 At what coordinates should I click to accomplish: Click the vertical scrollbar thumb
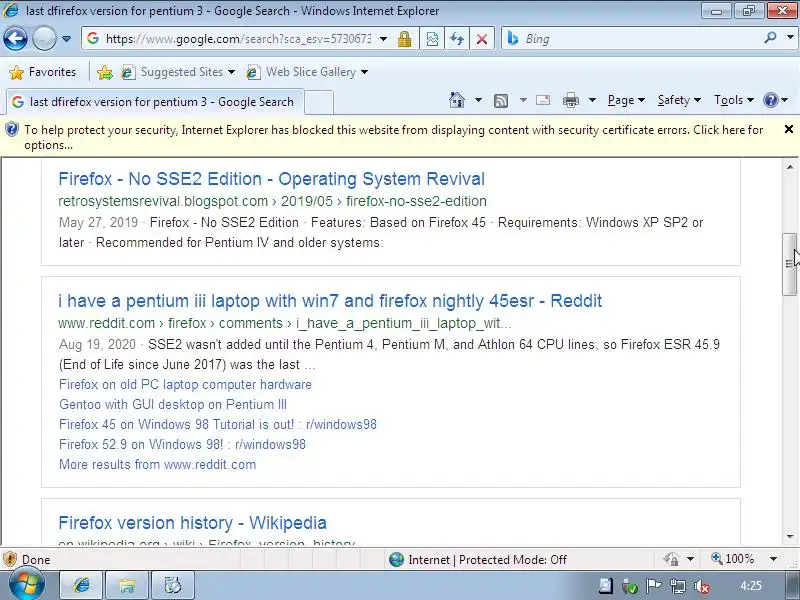click(x=790, y=264)
